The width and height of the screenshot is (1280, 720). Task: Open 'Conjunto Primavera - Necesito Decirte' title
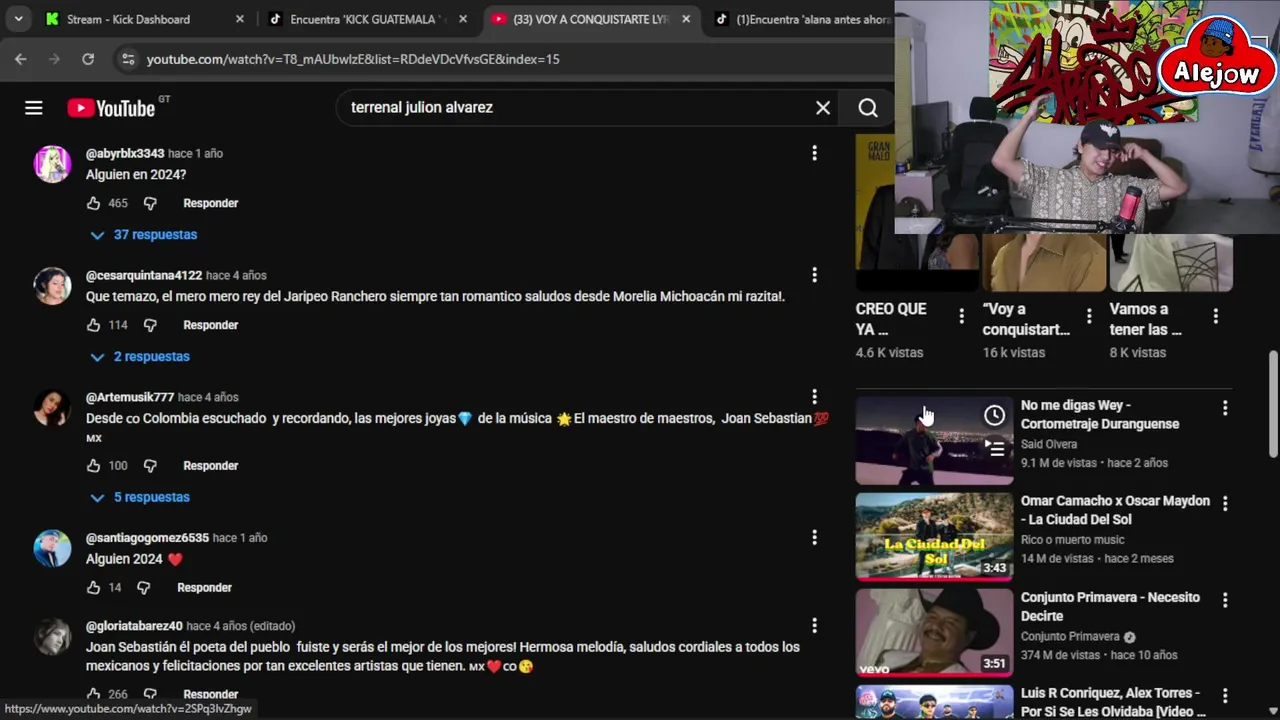pyautogui.click(x=1110, y=607)
